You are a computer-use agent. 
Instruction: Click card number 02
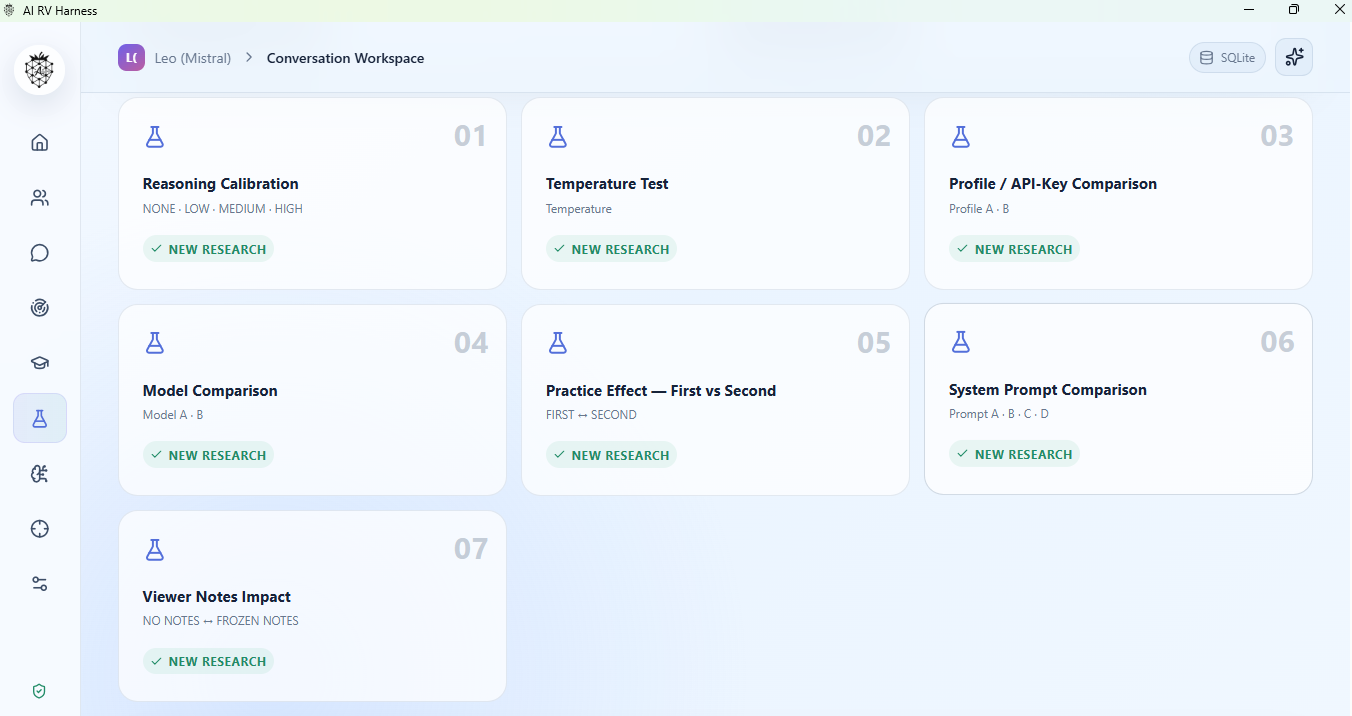point(874,136)
